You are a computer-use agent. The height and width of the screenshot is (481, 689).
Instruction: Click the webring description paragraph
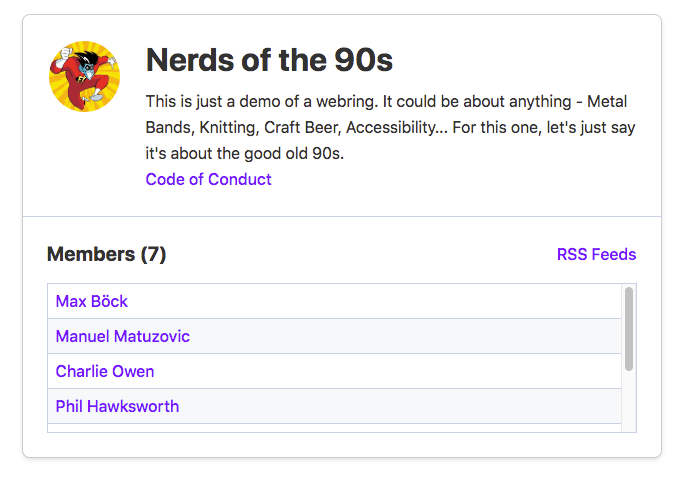coord(390,127)
